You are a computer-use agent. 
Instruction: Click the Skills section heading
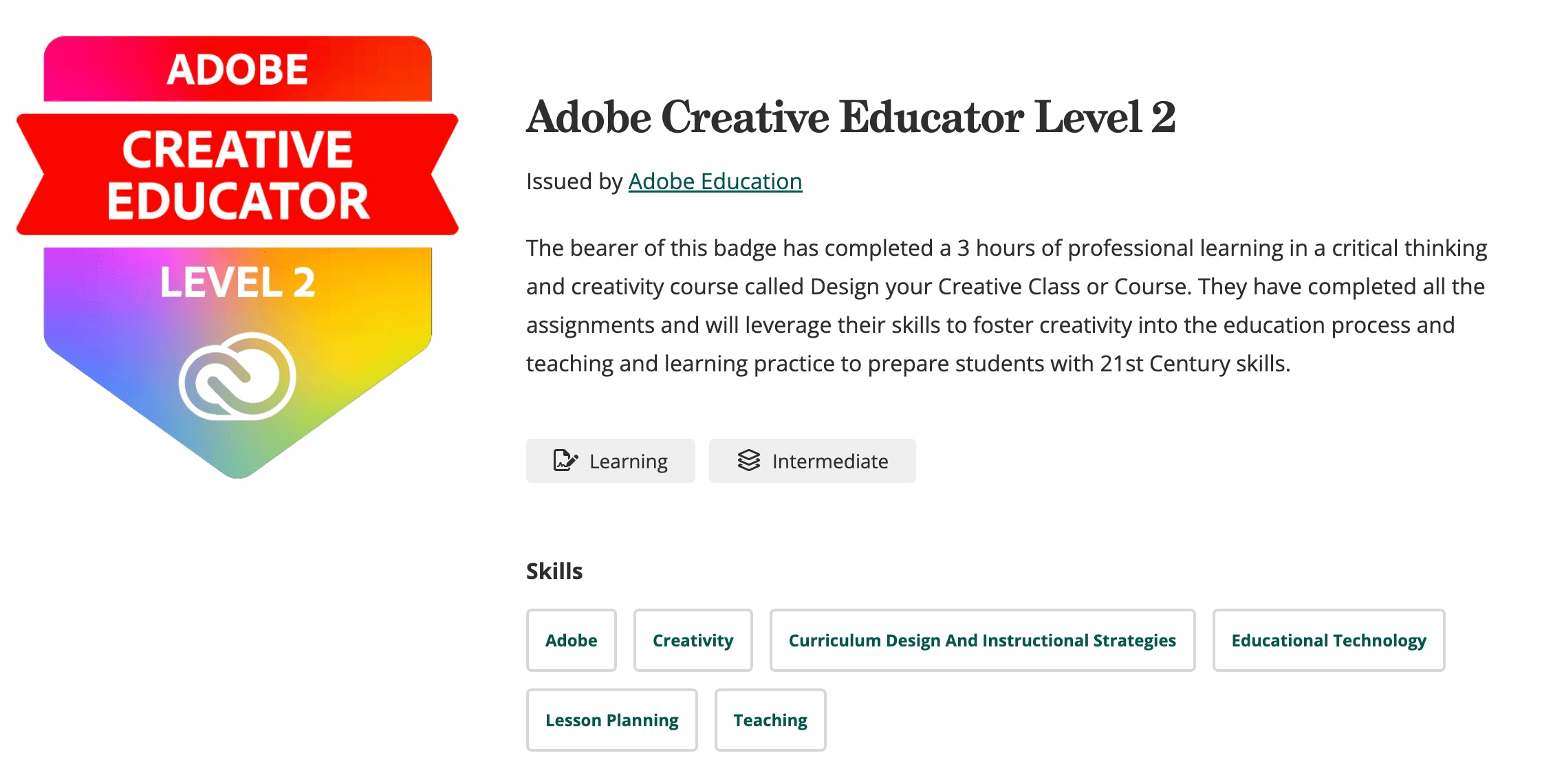[554, 571]
